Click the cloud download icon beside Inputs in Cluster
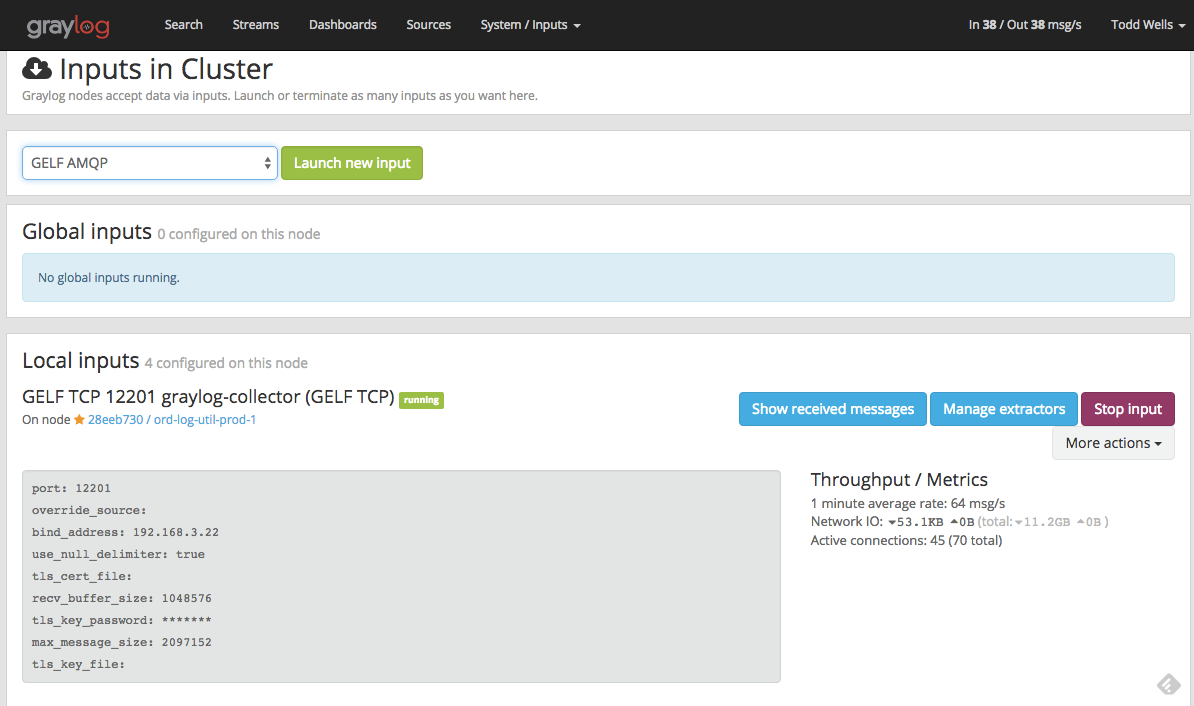Viewport: 1194px width, 706px height. (x=37, y=69)
